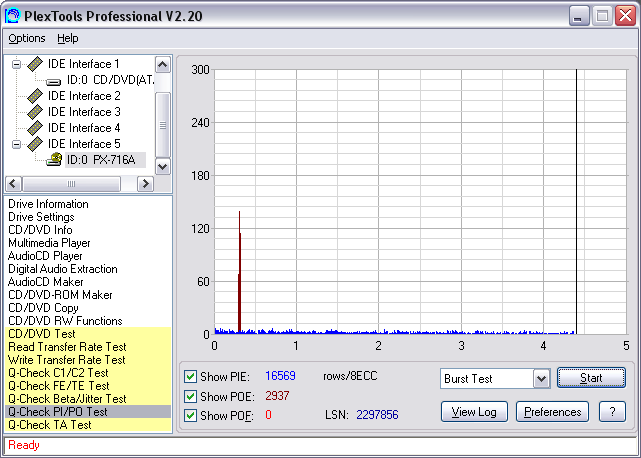Click the PX-716A drive disc icon

pos(54,159)
